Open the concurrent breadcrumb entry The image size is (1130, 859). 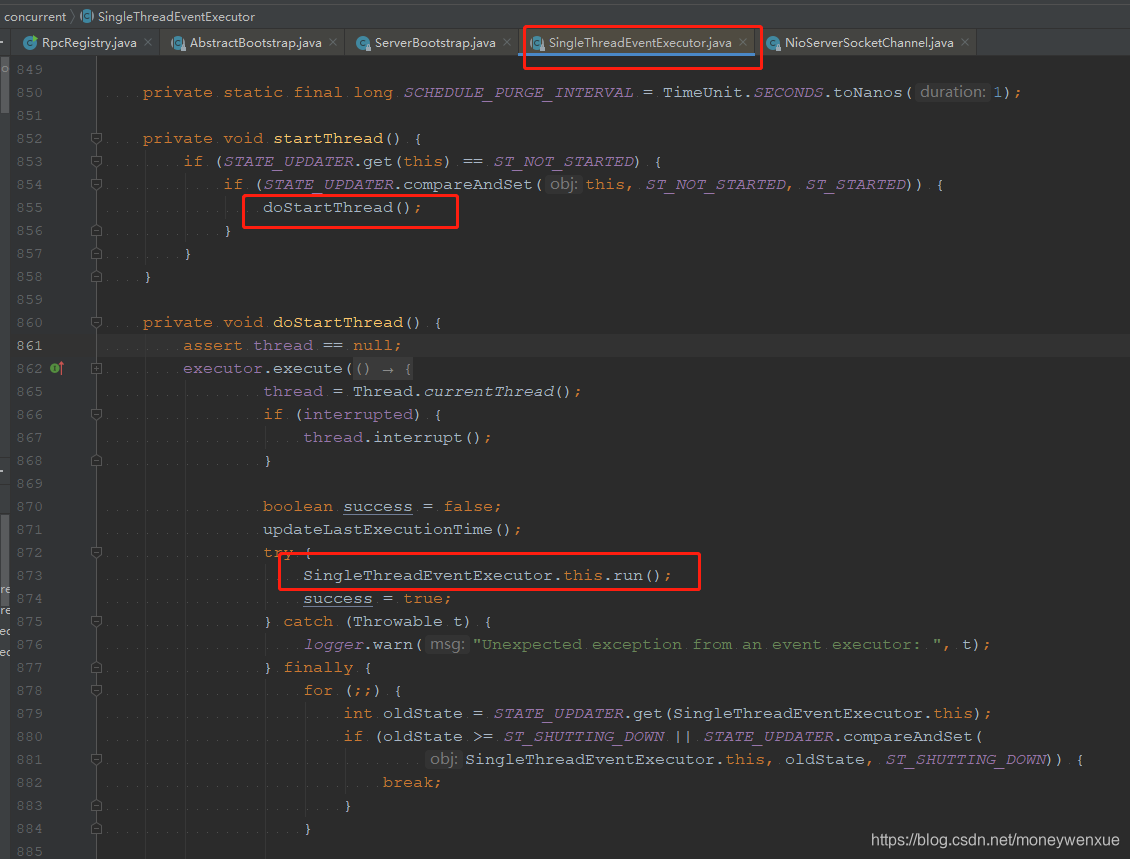[x=35, y=16]
